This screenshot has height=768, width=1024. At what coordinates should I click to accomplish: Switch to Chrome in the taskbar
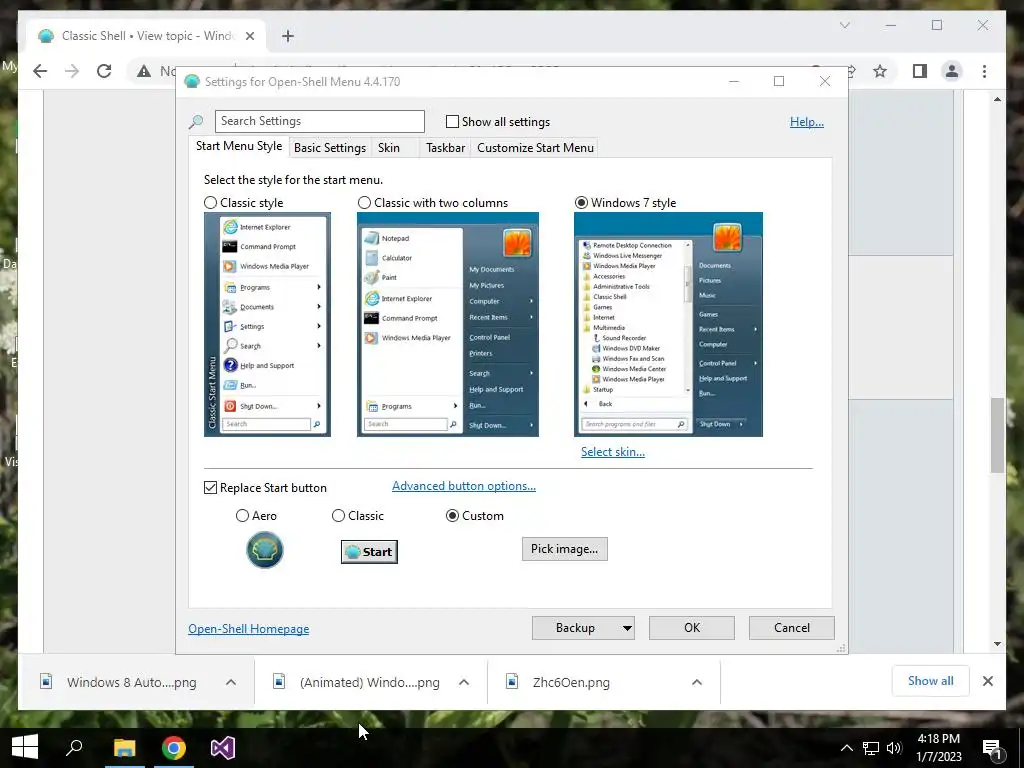coord(174,747)
